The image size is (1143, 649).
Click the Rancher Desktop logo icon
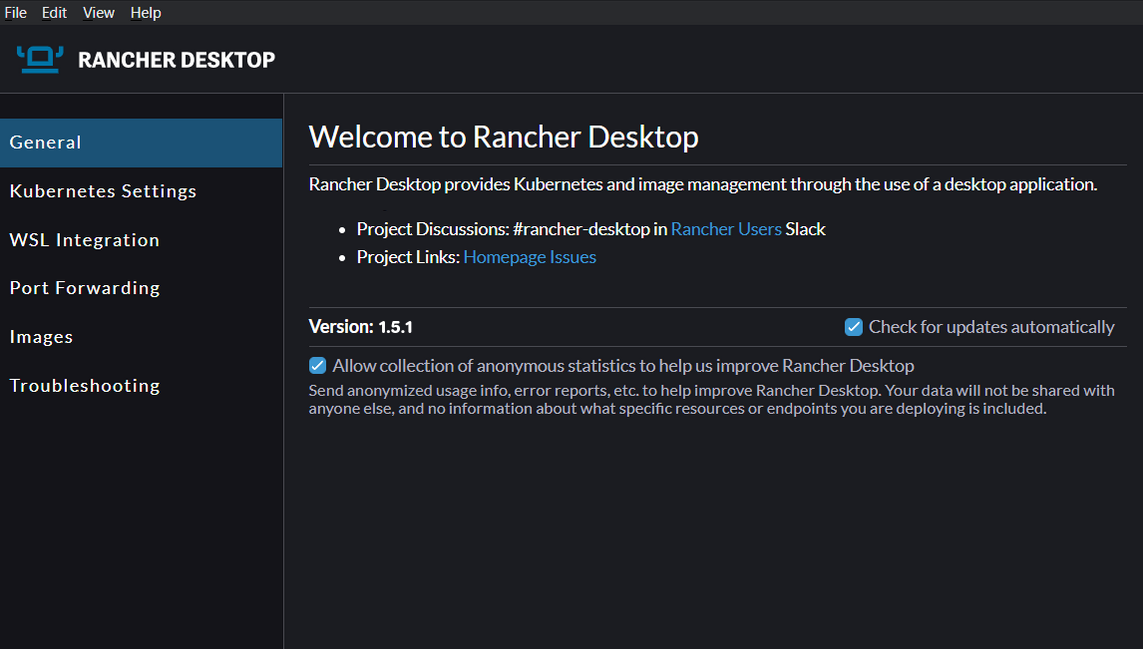(x=40, y=59)
